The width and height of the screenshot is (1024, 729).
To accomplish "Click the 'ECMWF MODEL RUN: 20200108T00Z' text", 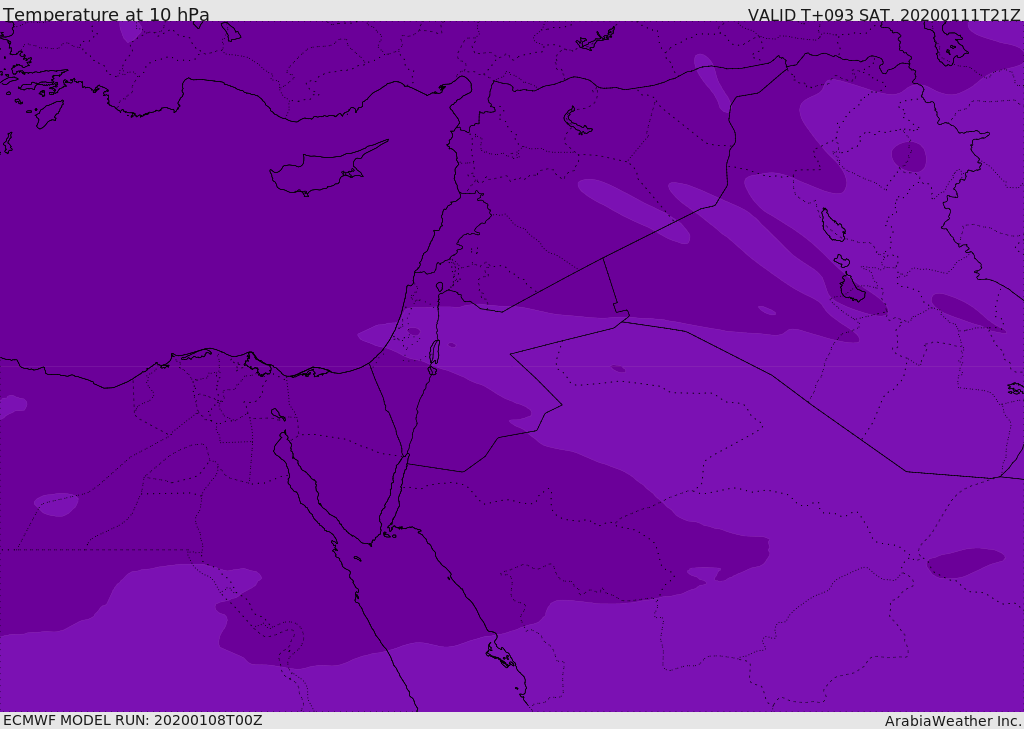I will tap(133, 720).
